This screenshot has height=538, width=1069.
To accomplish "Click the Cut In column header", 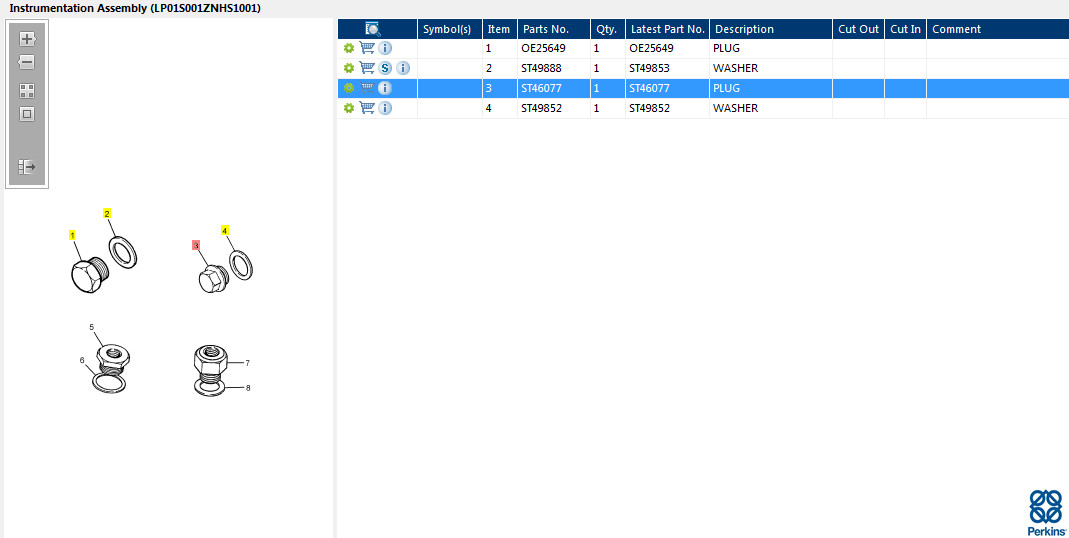I will [906, 29].
